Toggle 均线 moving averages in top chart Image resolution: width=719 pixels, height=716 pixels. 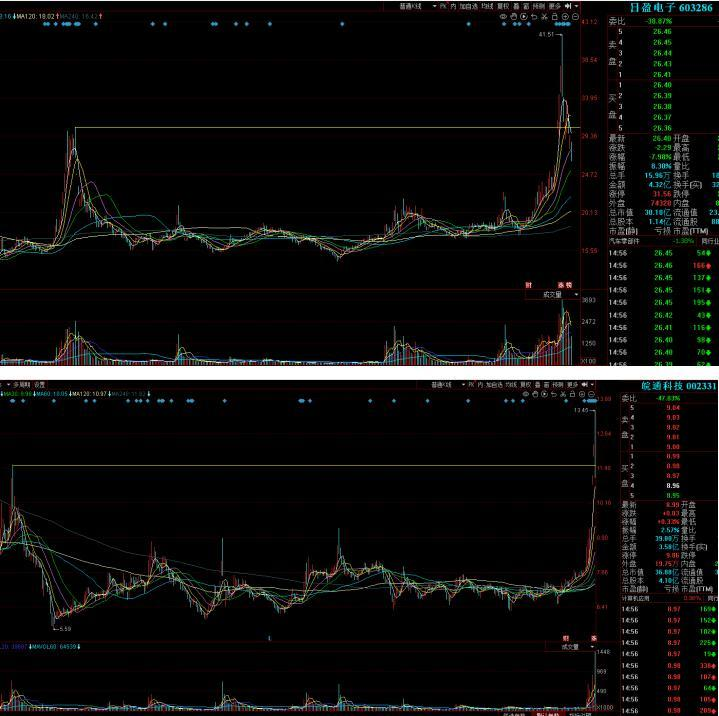pyautogui.click(x=487, y=6)
